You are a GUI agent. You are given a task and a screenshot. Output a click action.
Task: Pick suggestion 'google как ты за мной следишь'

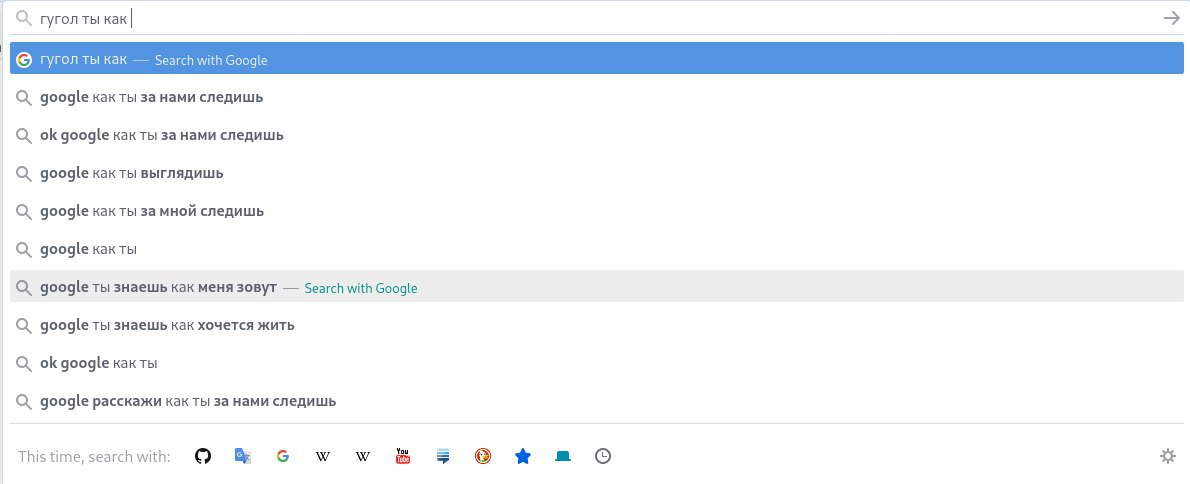597,212
